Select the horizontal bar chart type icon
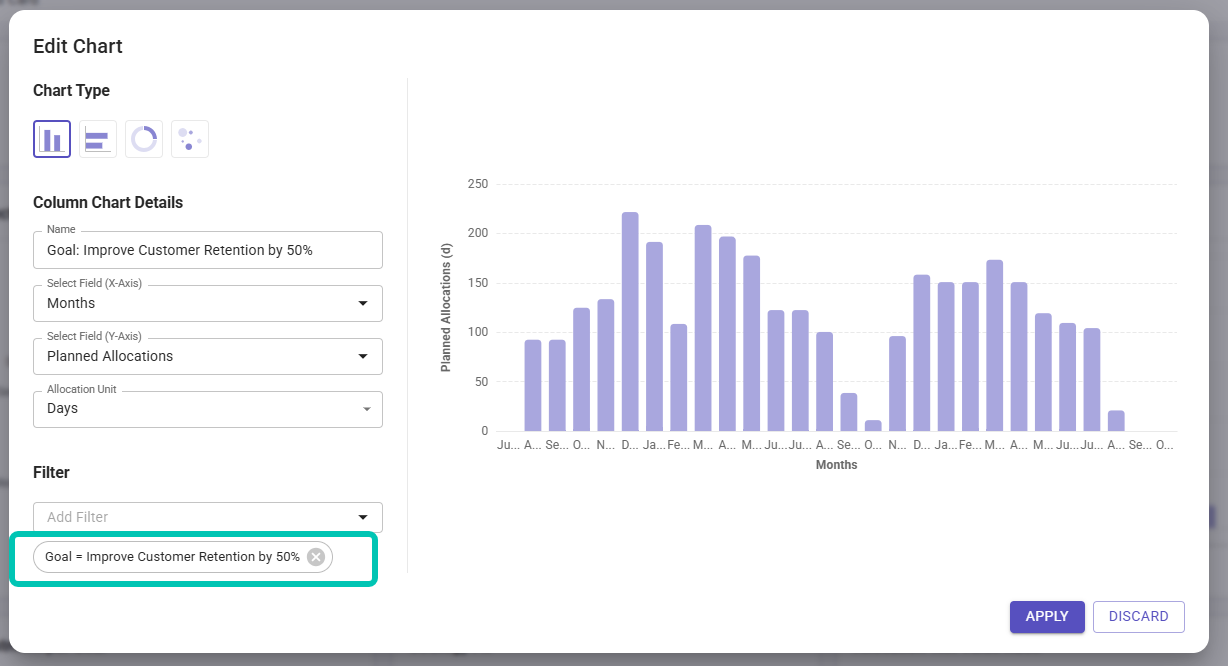 pyautogui.click(x=98, y=139)
